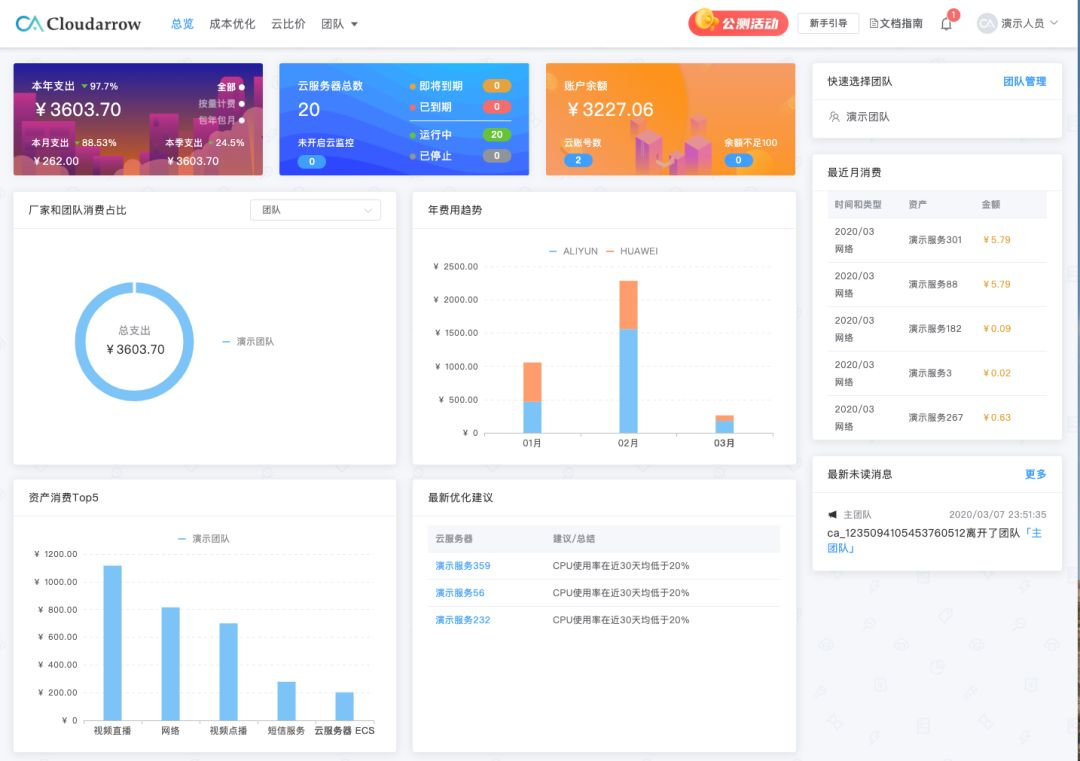Click the 云账号数 badge 2

coord(578,160)
